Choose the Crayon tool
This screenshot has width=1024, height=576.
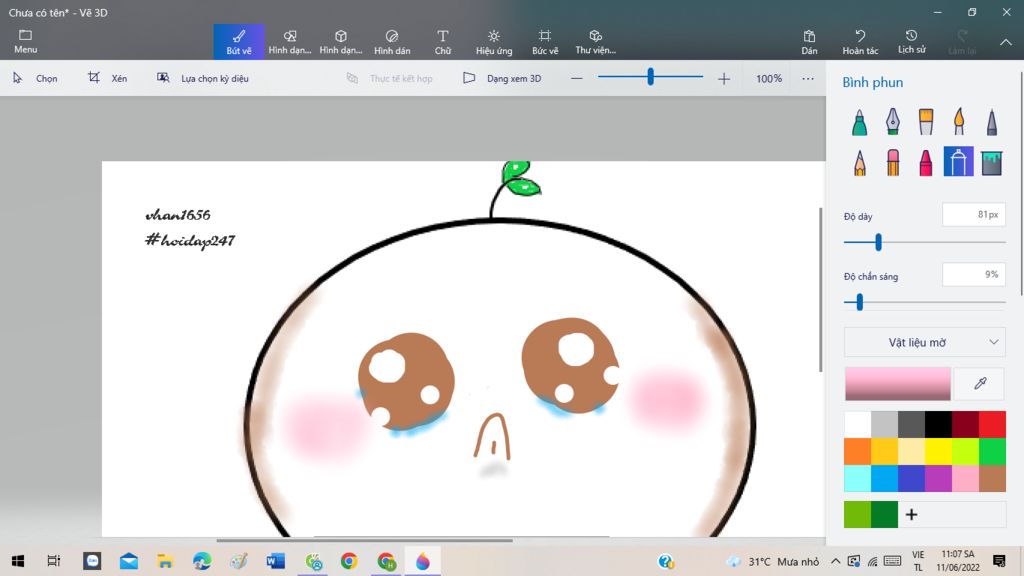[926, 162]
